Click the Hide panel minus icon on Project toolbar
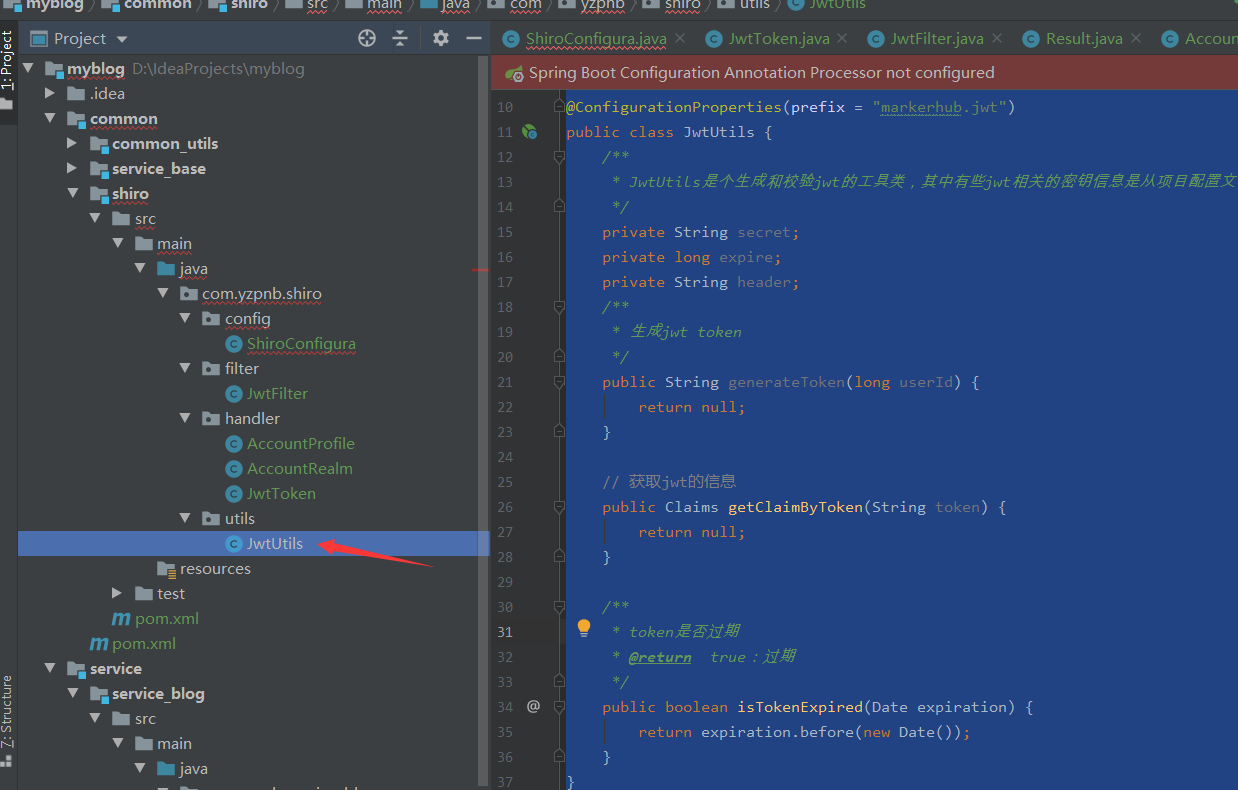 click(x=473, y=37)
